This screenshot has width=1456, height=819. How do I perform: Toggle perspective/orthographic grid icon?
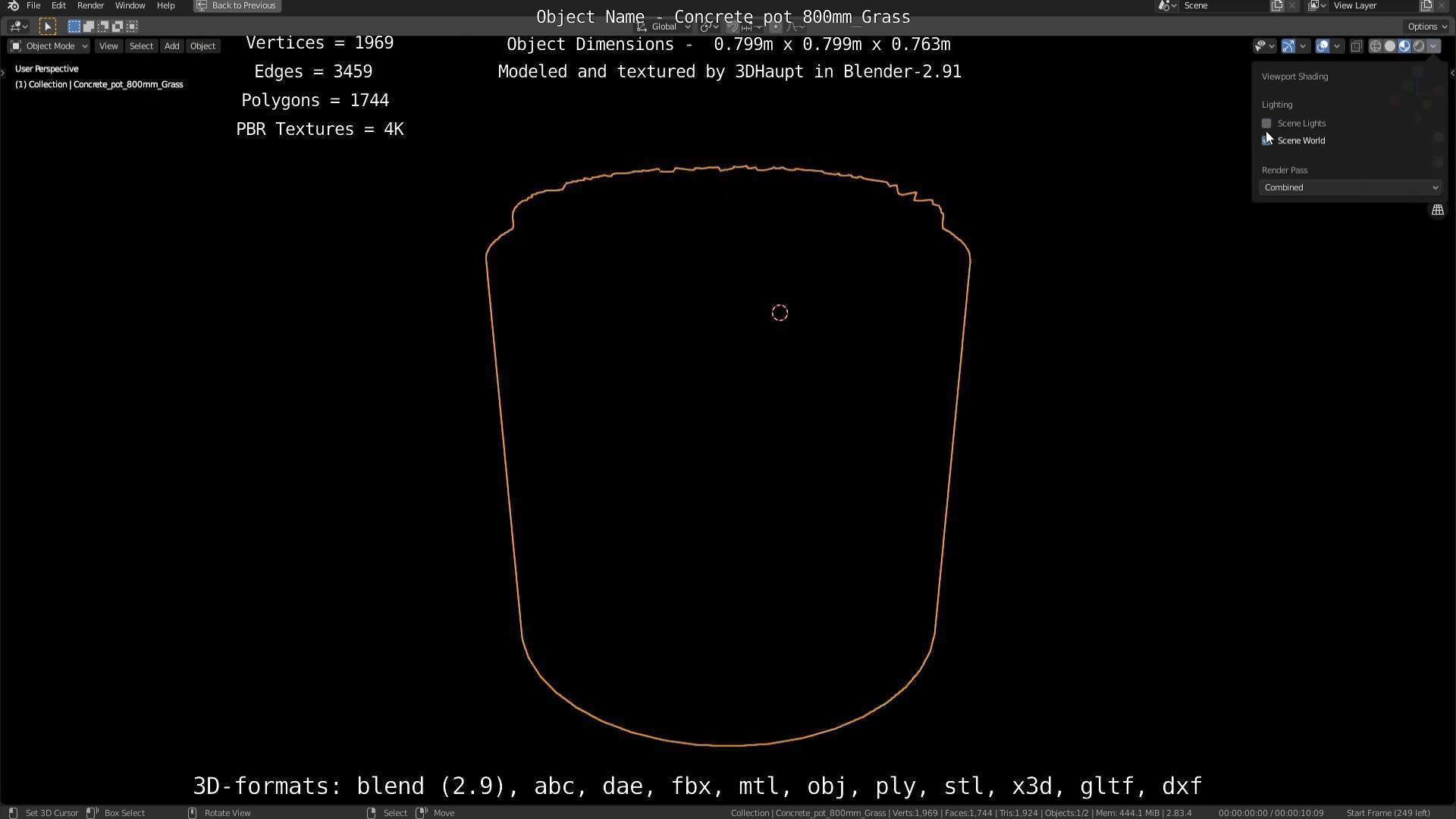pos(1437,210)
